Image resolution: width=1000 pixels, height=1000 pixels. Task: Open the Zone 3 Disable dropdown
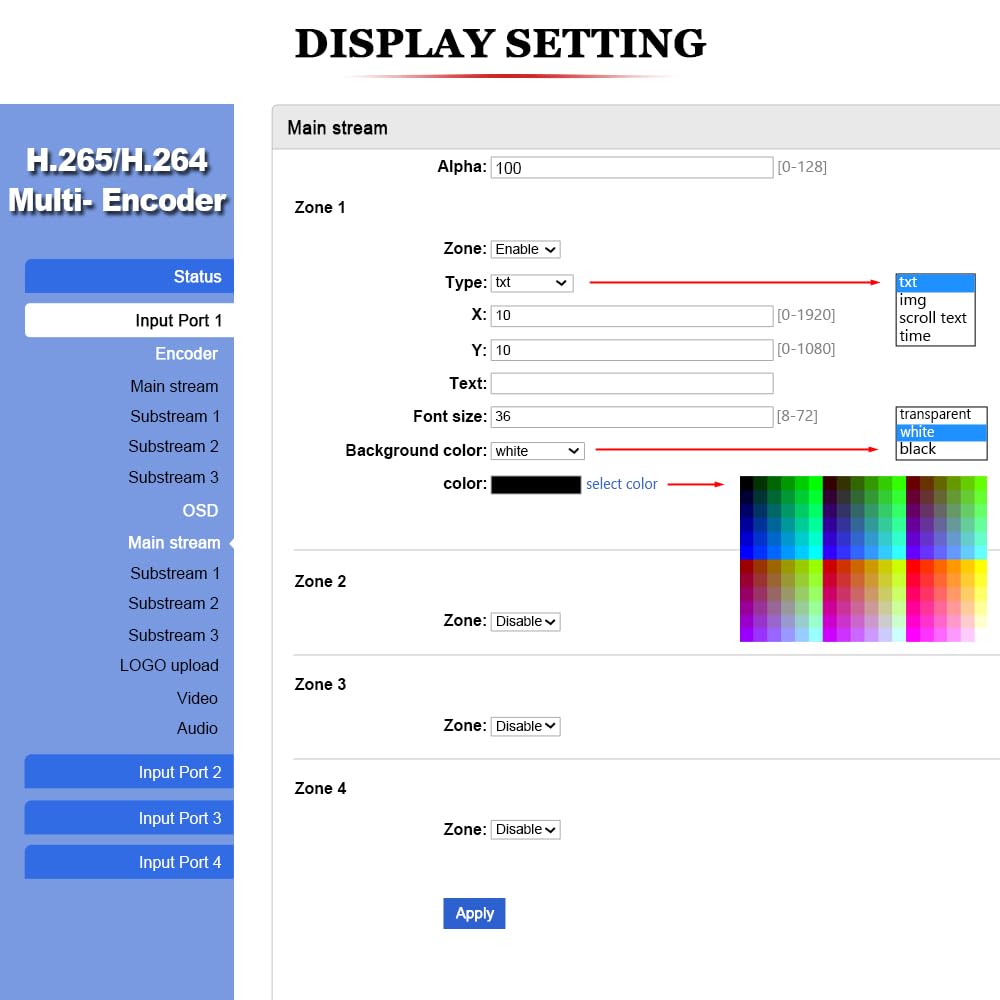click(525, 726)
